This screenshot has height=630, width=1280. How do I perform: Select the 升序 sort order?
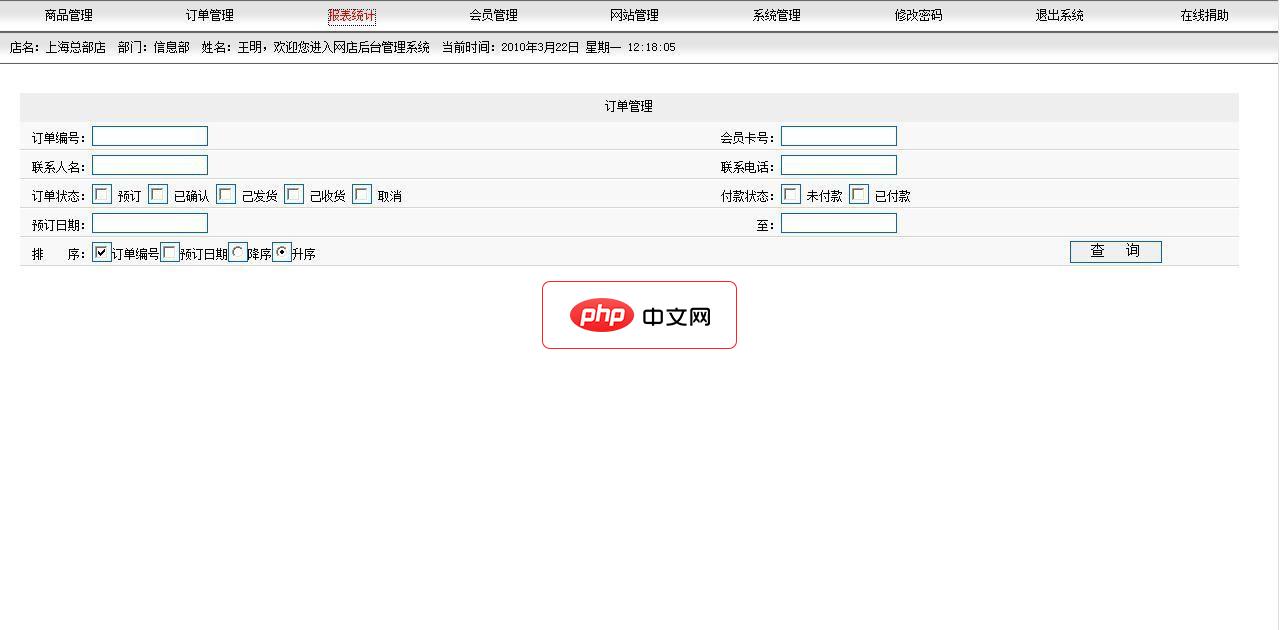(x=282, y=252)
